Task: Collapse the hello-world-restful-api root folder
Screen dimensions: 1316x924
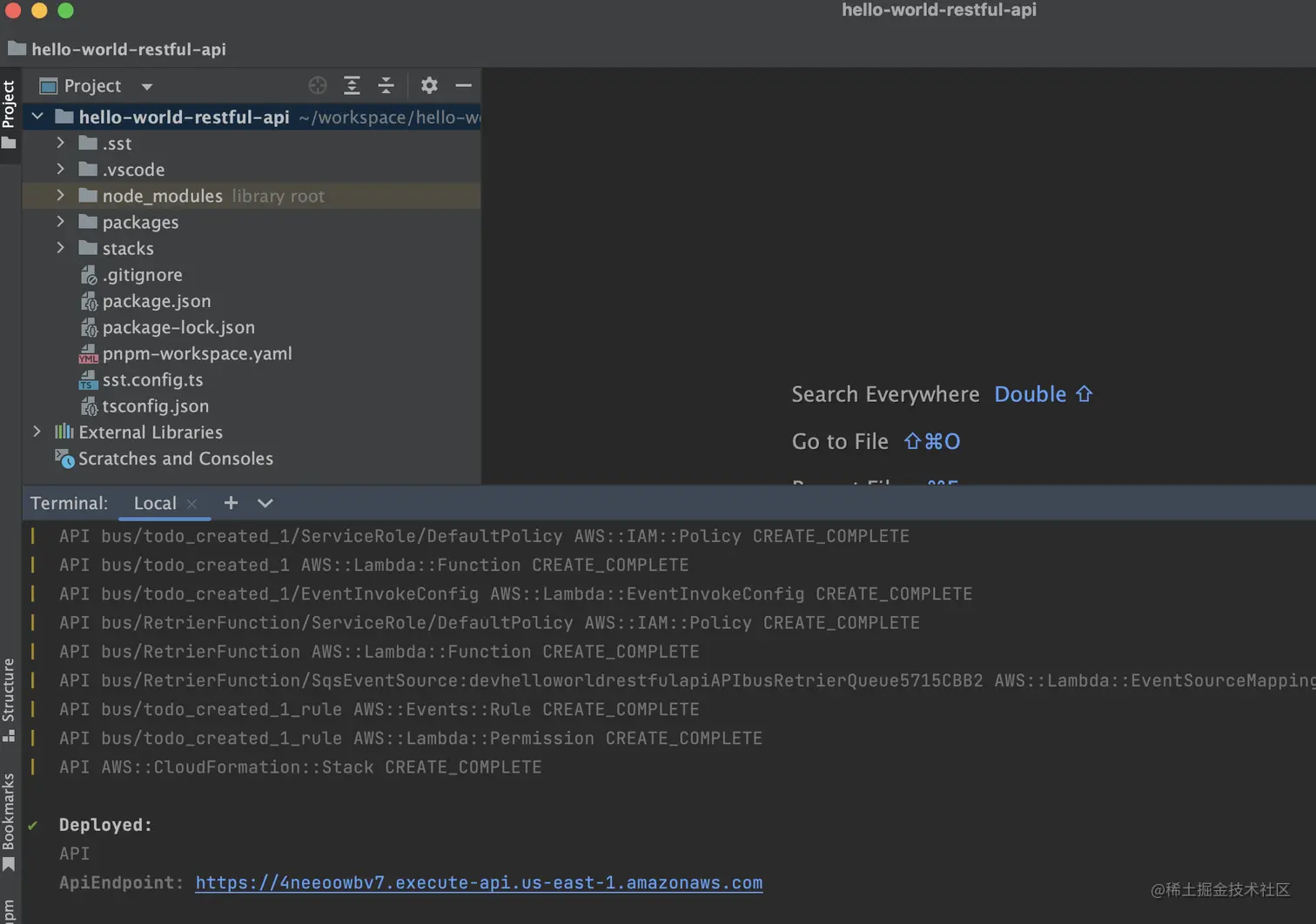Action: (x=37, y=116)
